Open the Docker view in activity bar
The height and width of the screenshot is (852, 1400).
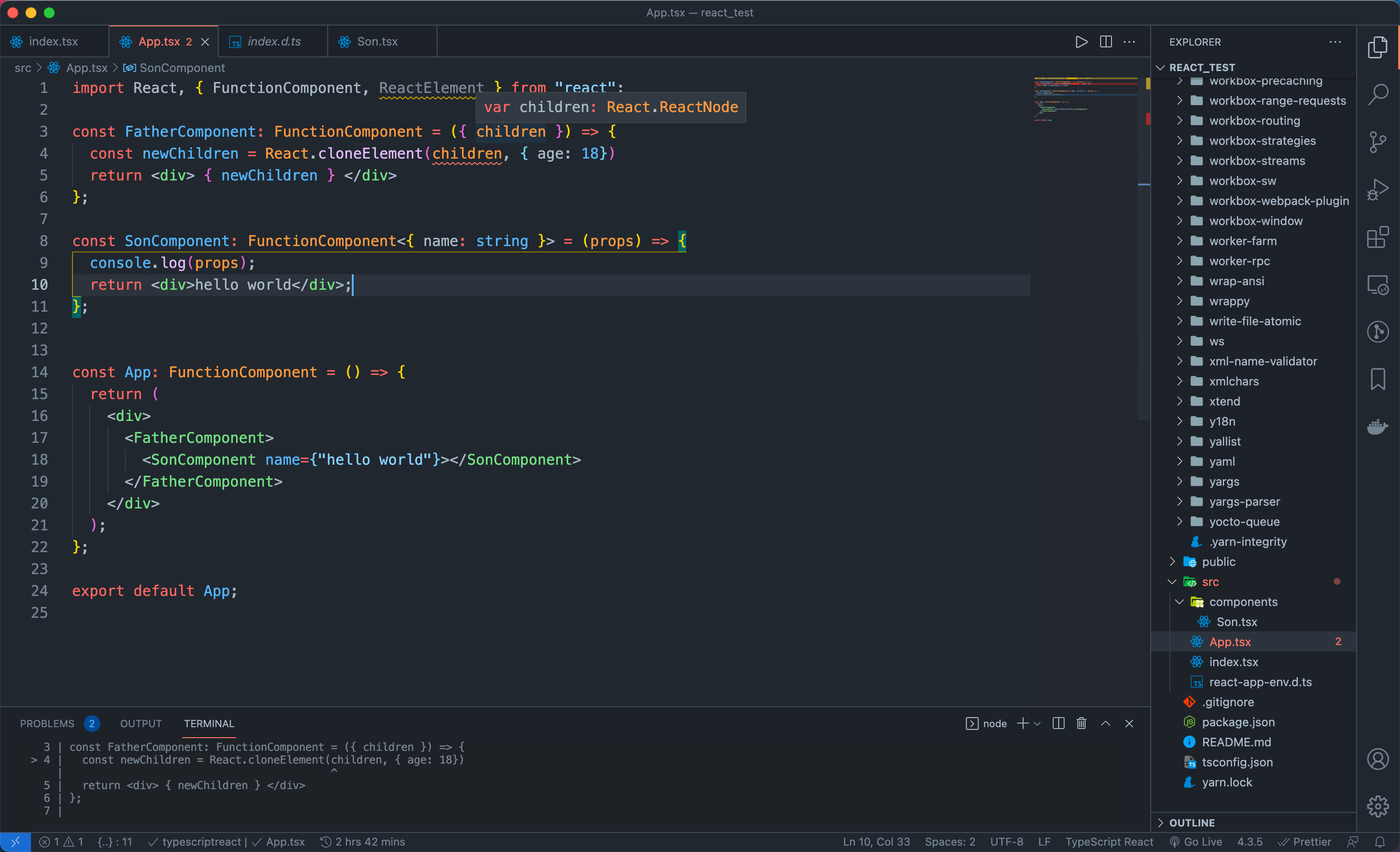click(1378, 426)
